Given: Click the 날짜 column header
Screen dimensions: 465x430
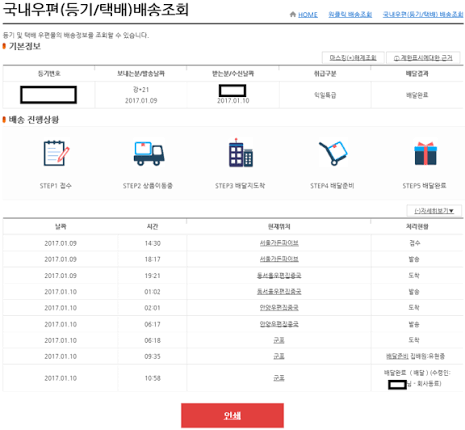Looking at the screenshot, I should (61, 227).
